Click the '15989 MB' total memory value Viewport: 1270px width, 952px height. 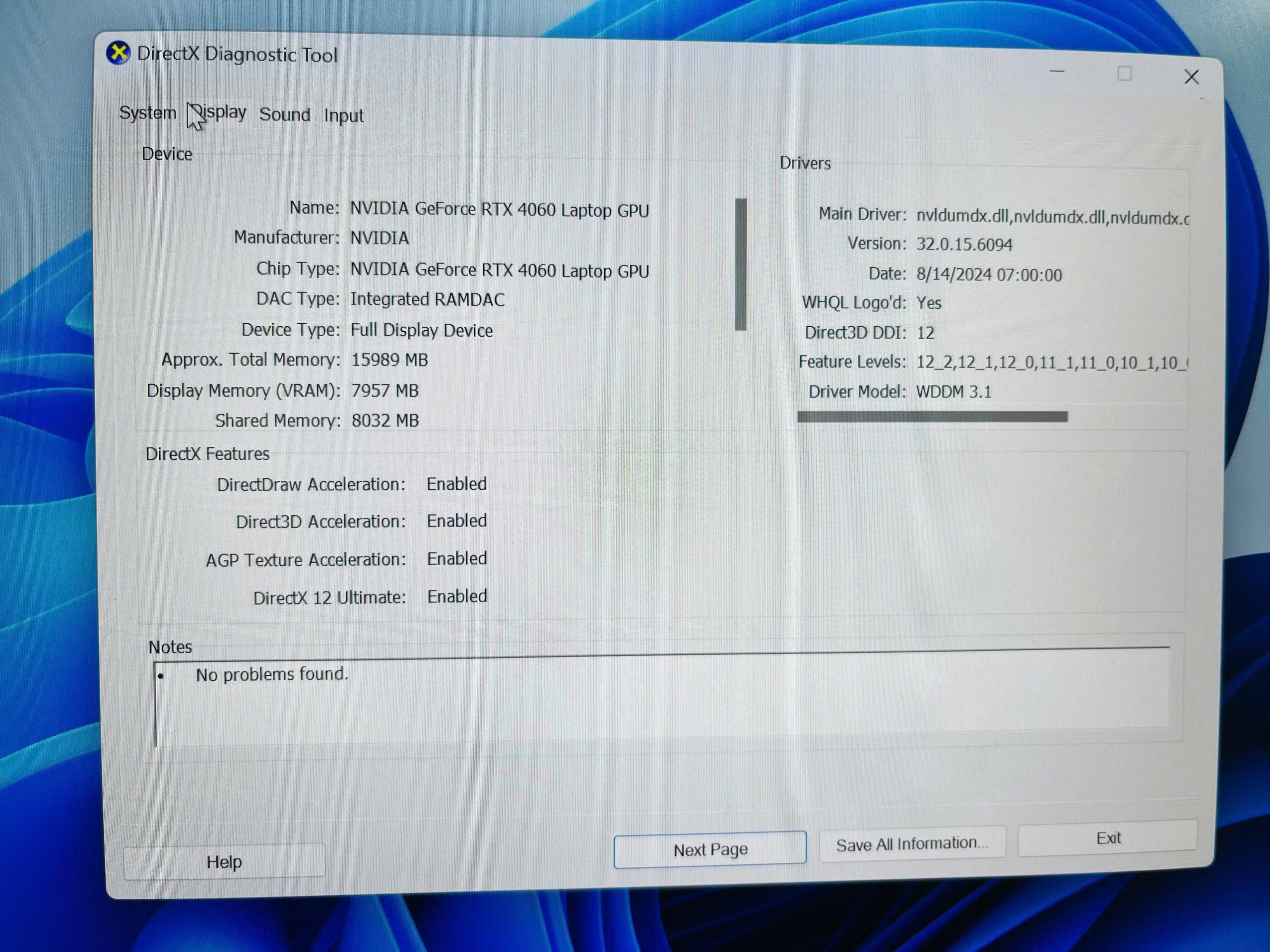[x=389, y=360]
